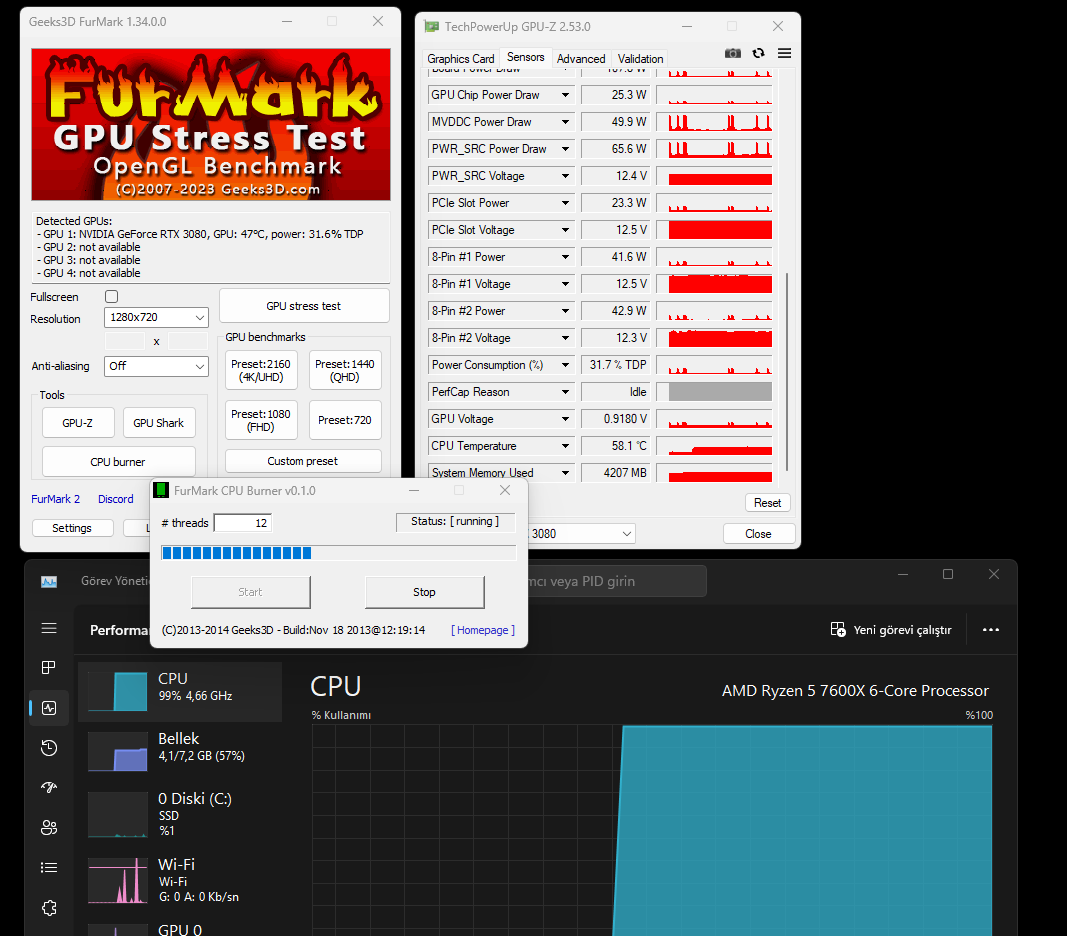Open the FurMark 2 link
Image resolution: width=1067 pixels, height=936 pixels.
(56, 499)
